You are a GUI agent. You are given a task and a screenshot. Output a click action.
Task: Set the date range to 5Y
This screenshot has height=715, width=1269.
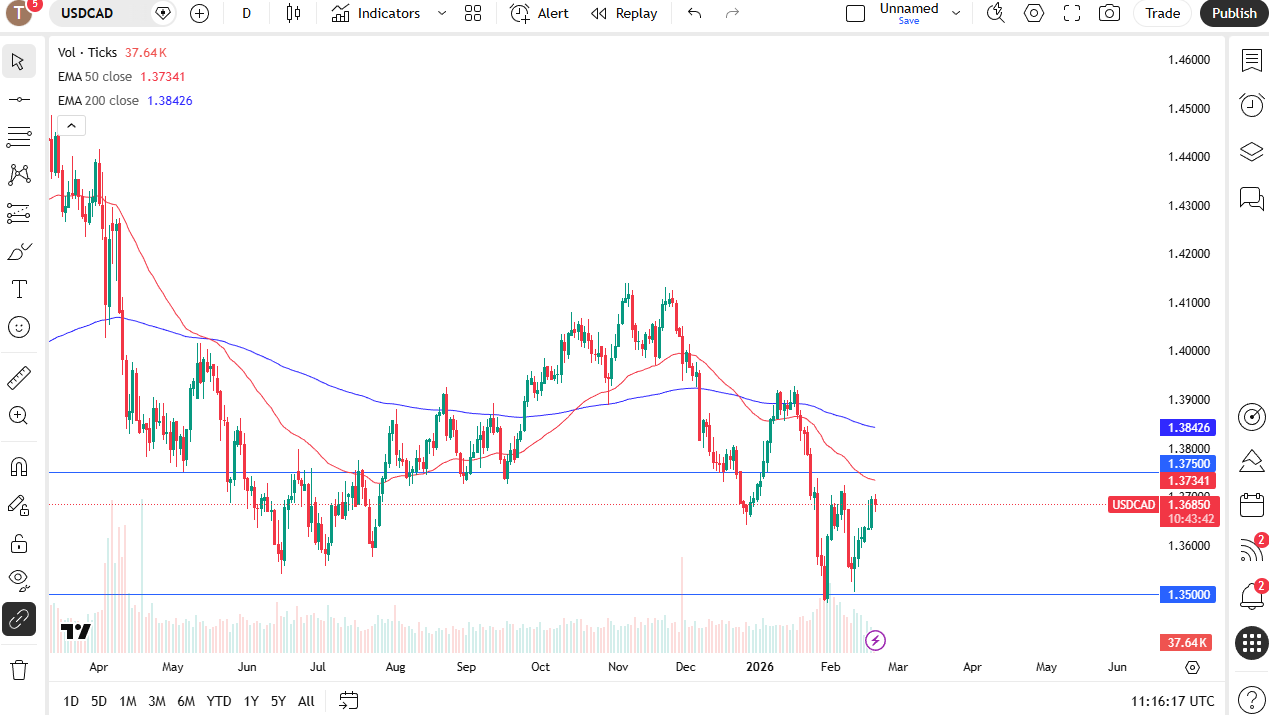click(x=278, y=701)
